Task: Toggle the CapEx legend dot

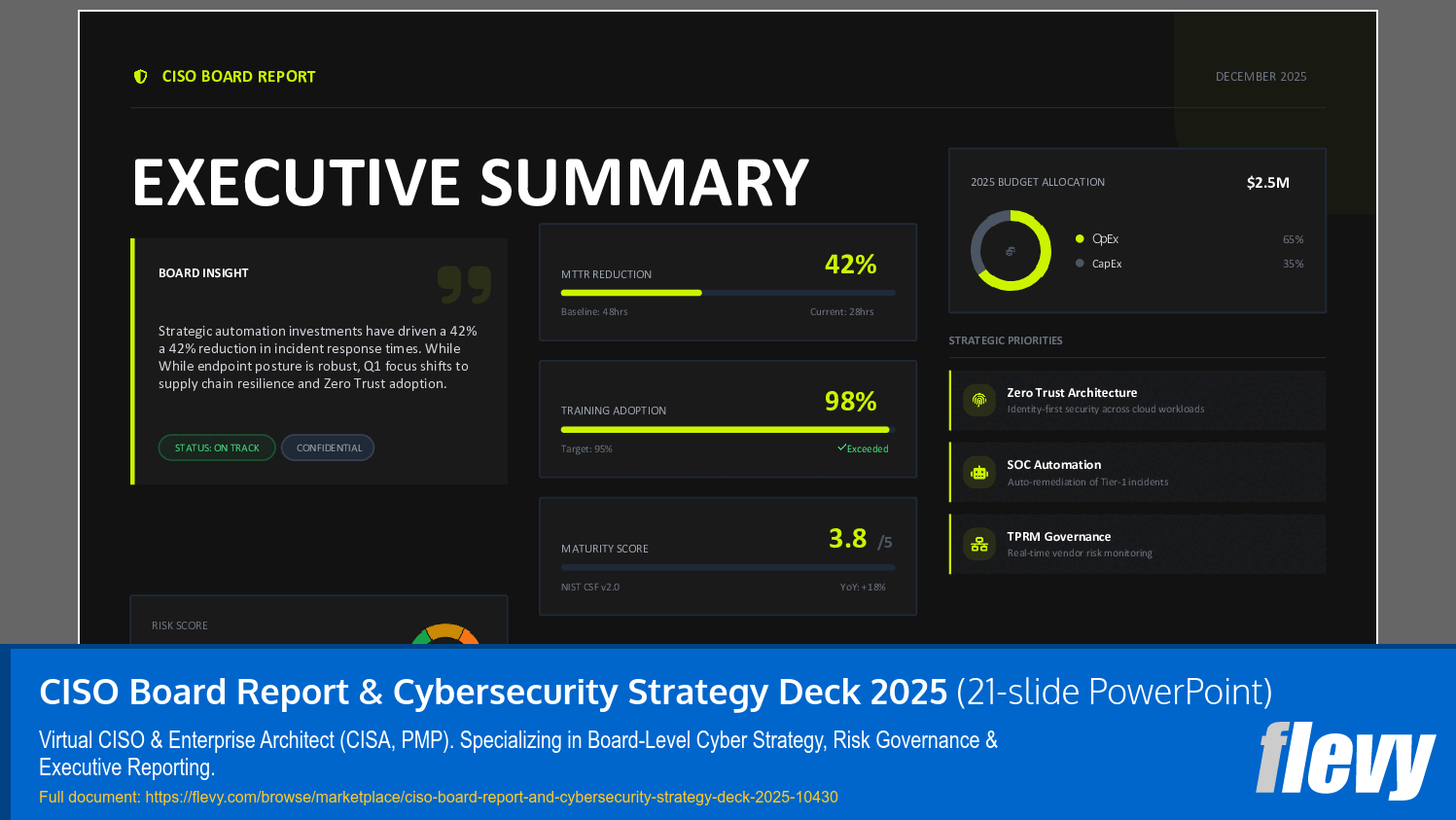Action: pyautogui.click(x=1080, y=263)
